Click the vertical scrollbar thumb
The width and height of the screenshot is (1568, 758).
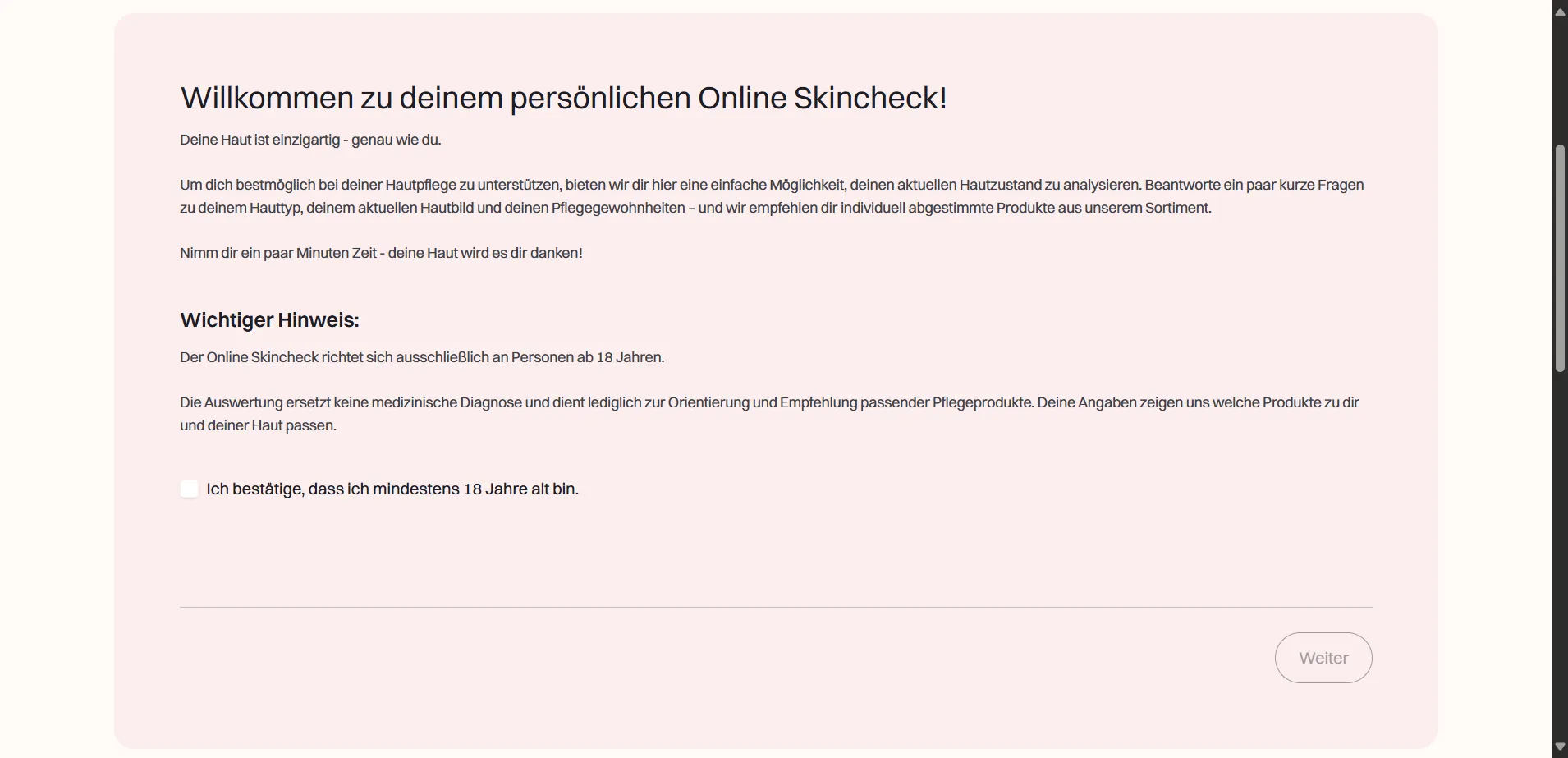[x=1560, y=259]
